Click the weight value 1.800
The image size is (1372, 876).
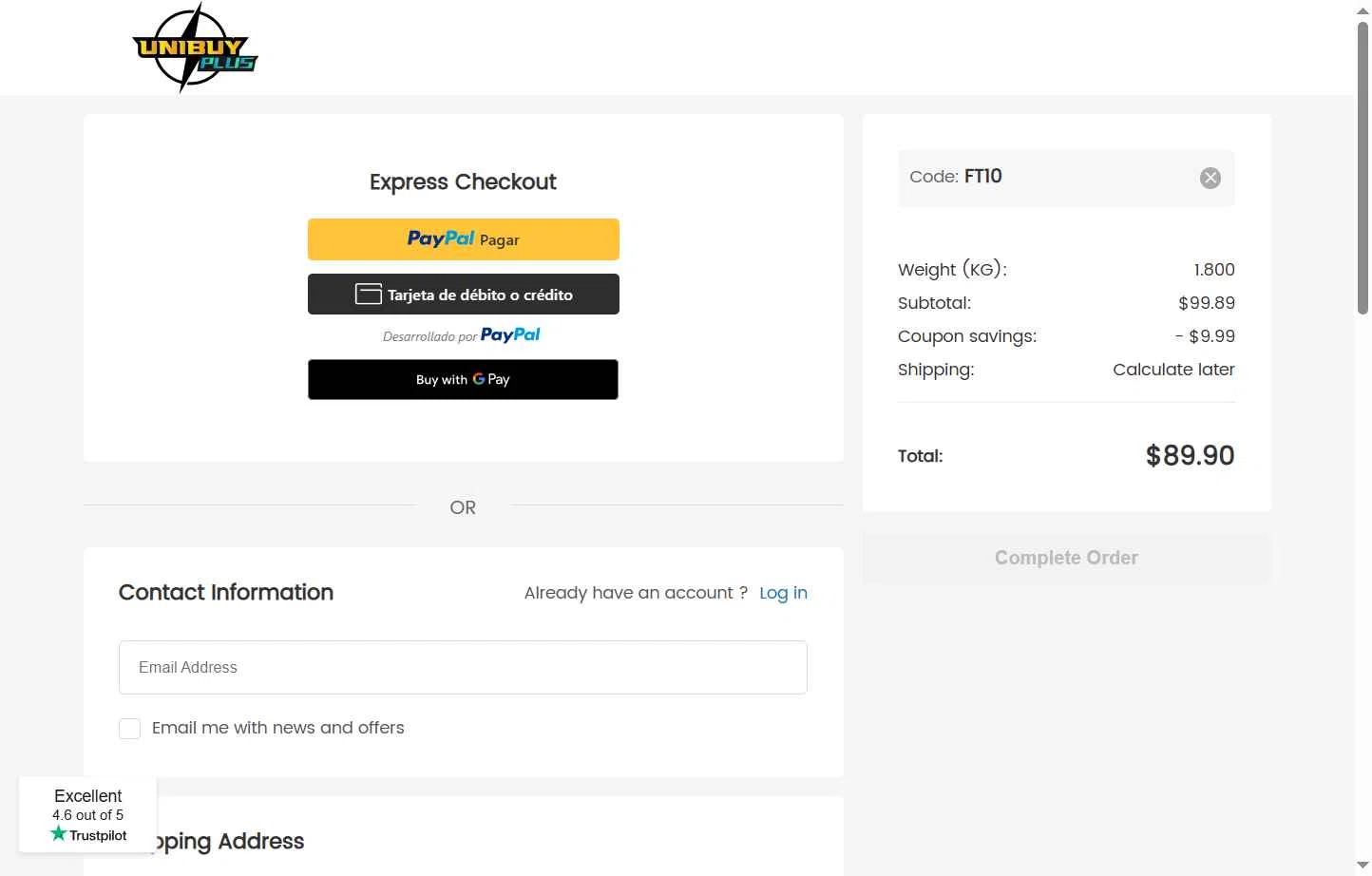coord(1214,270)
